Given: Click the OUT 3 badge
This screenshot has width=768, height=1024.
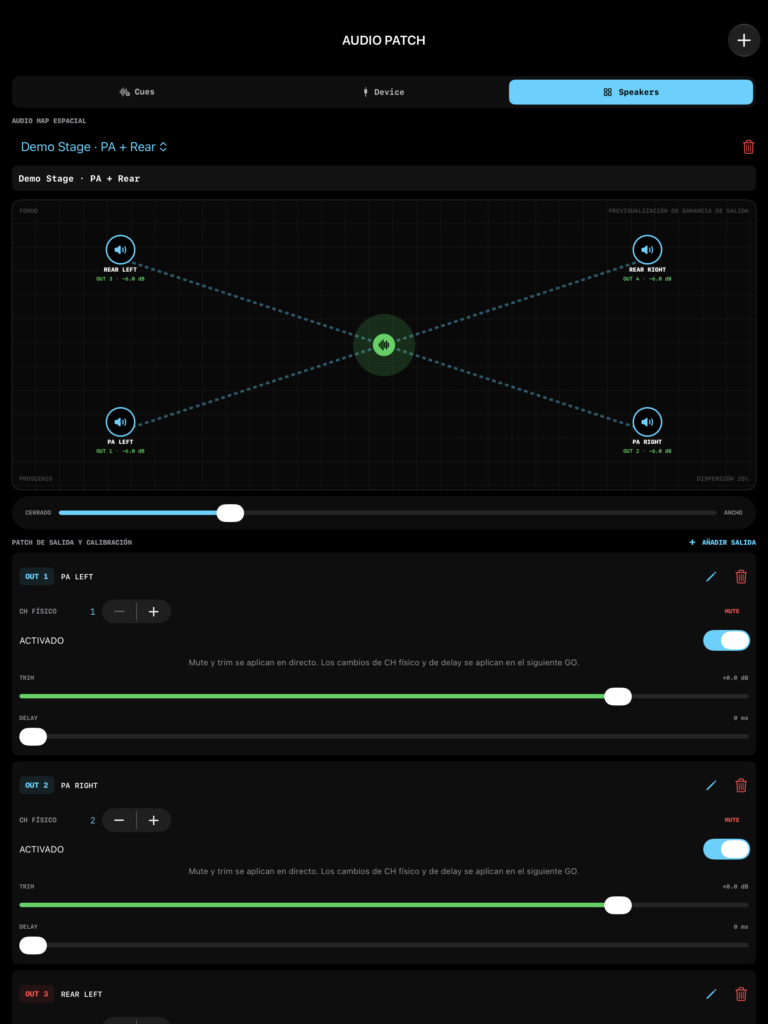Looking at the screenshot, I should point(37,994).
